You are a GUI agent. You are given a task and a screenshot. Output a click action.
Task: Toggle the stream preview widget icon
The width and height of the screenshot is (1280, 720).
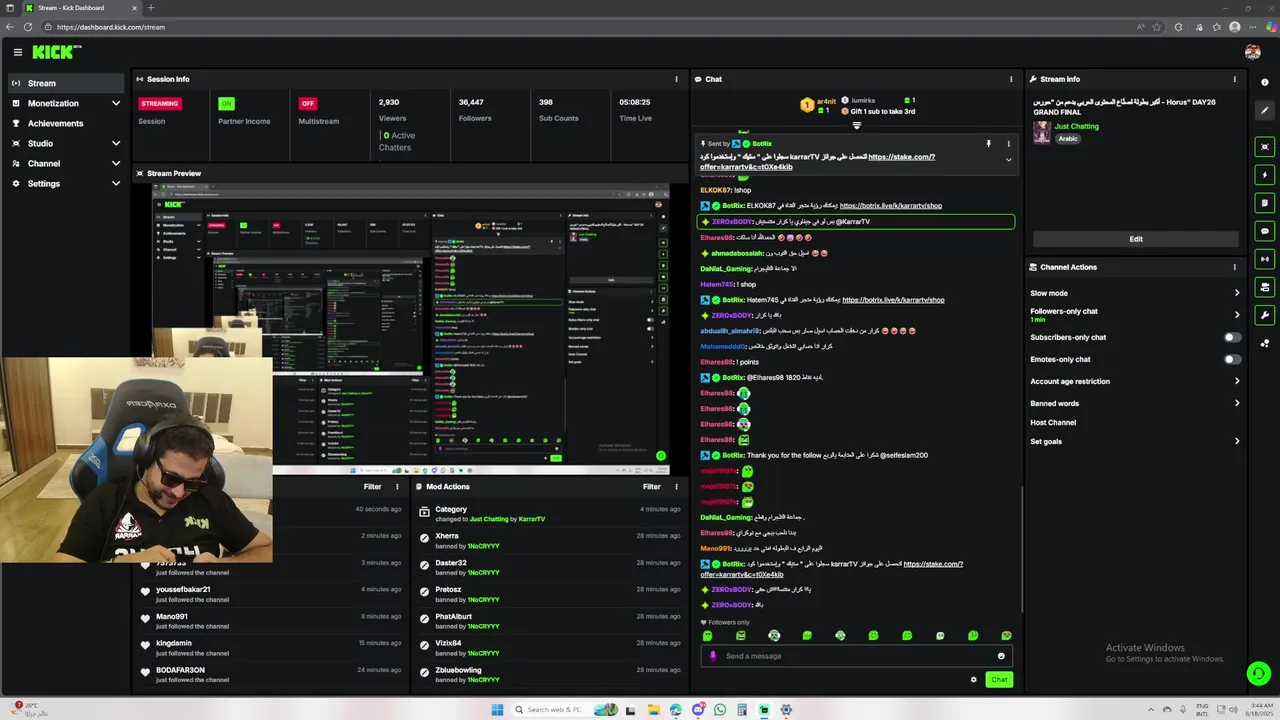tap(1265, 147)
